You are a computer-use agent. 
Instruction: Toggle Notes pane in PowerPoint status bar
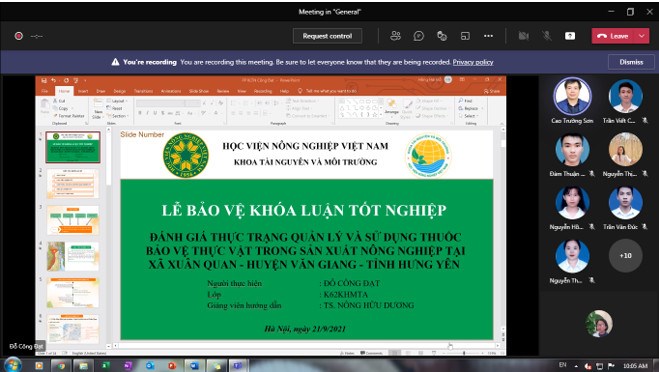348,353
